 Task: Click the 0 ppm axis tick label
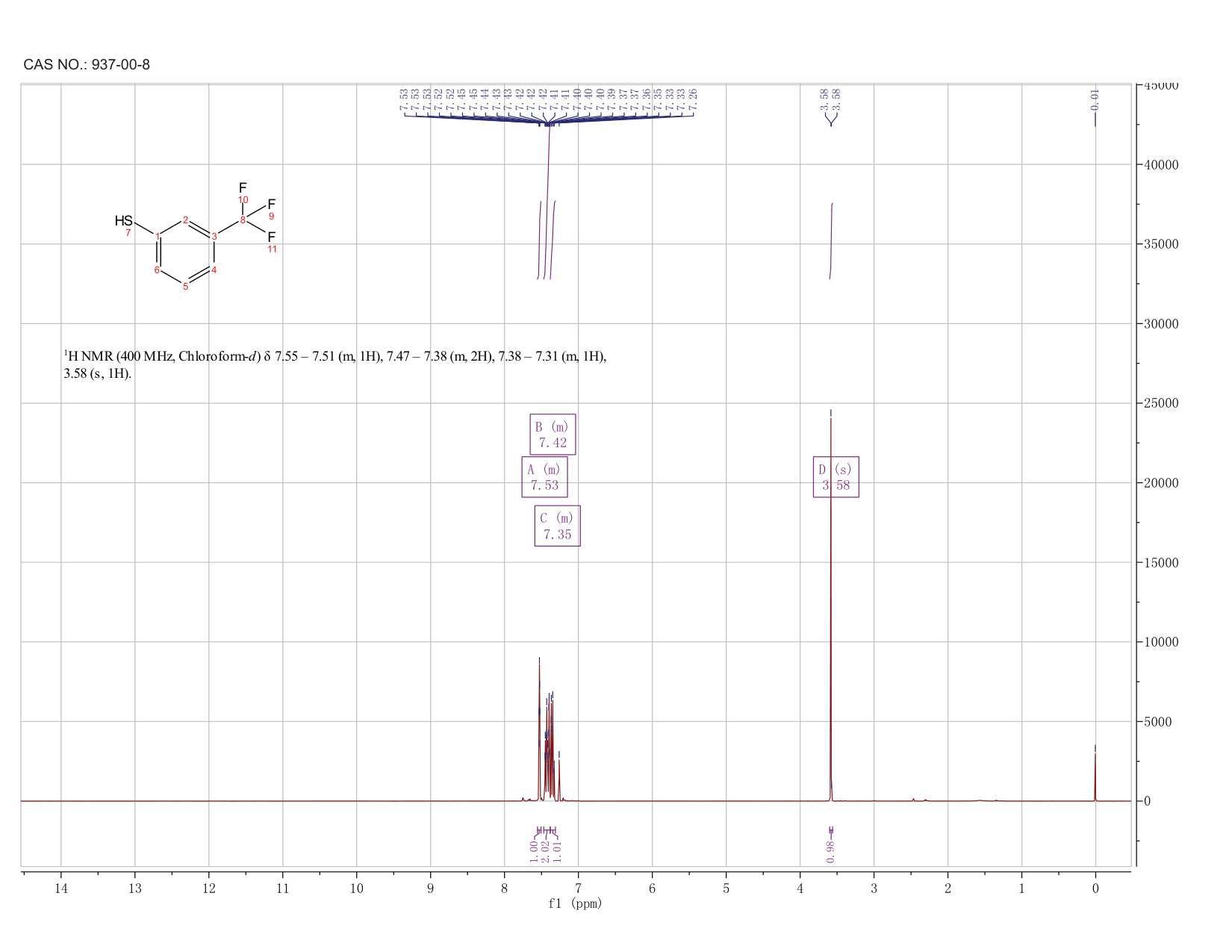[x=1095, y=888]
